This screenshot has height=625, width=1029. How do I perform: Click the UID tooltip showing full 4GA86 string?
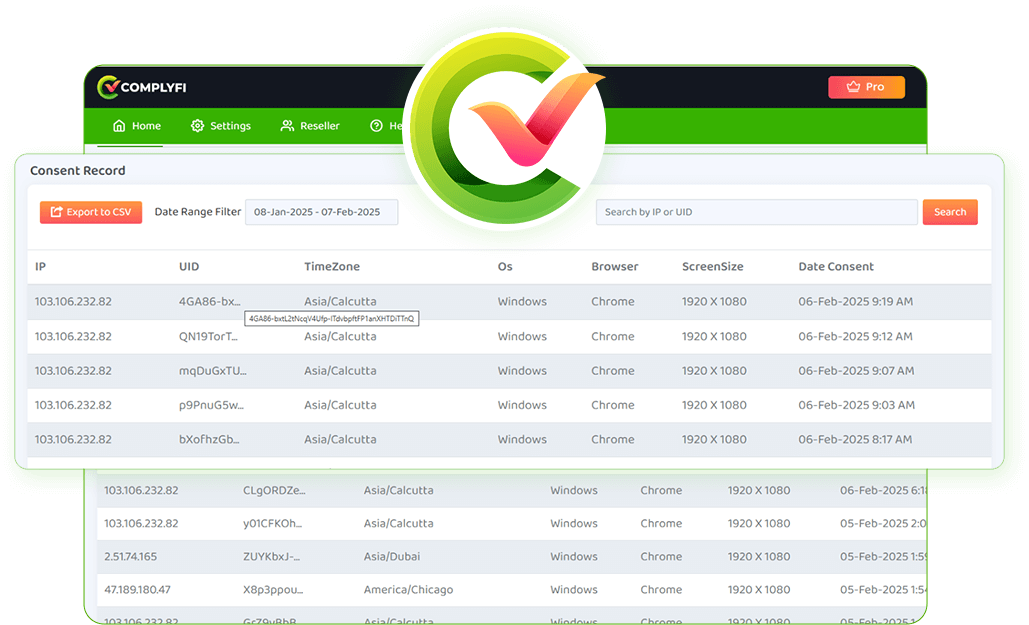click(x=332, y=319)
